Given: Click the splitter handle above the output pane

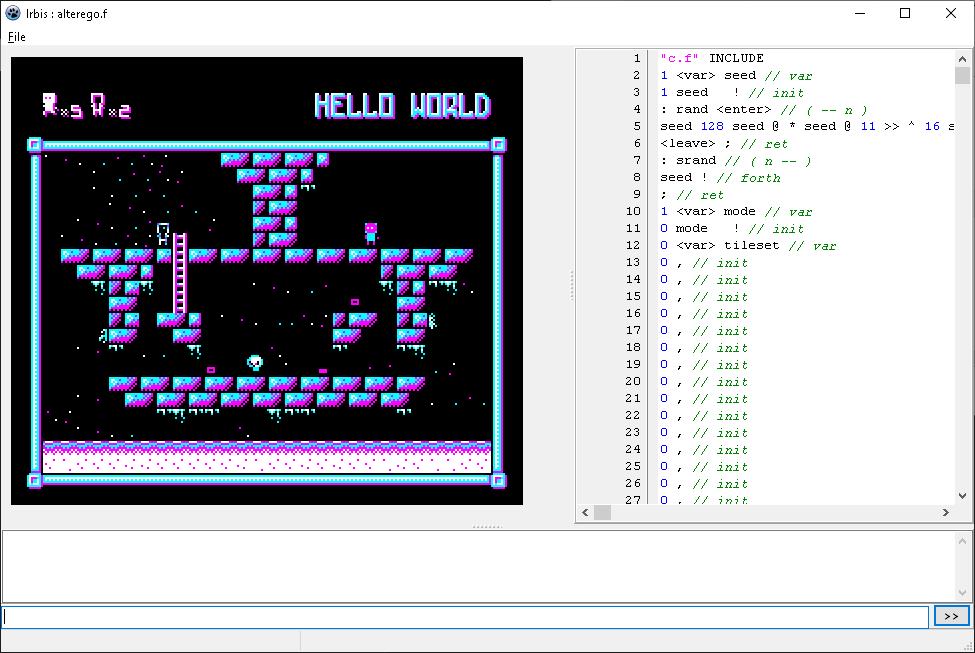Looking at the screenshot, I should tap(486, 526).
